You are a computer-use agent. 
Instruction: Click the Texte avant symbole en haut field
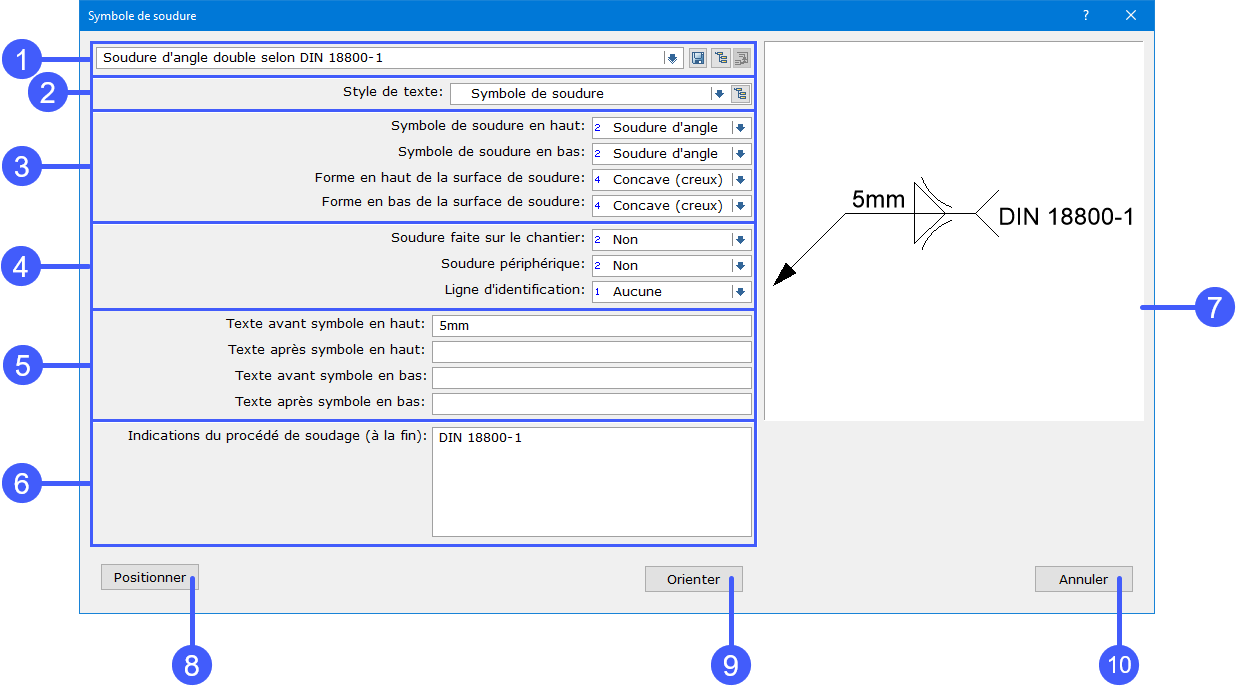(x=591, y=326)
